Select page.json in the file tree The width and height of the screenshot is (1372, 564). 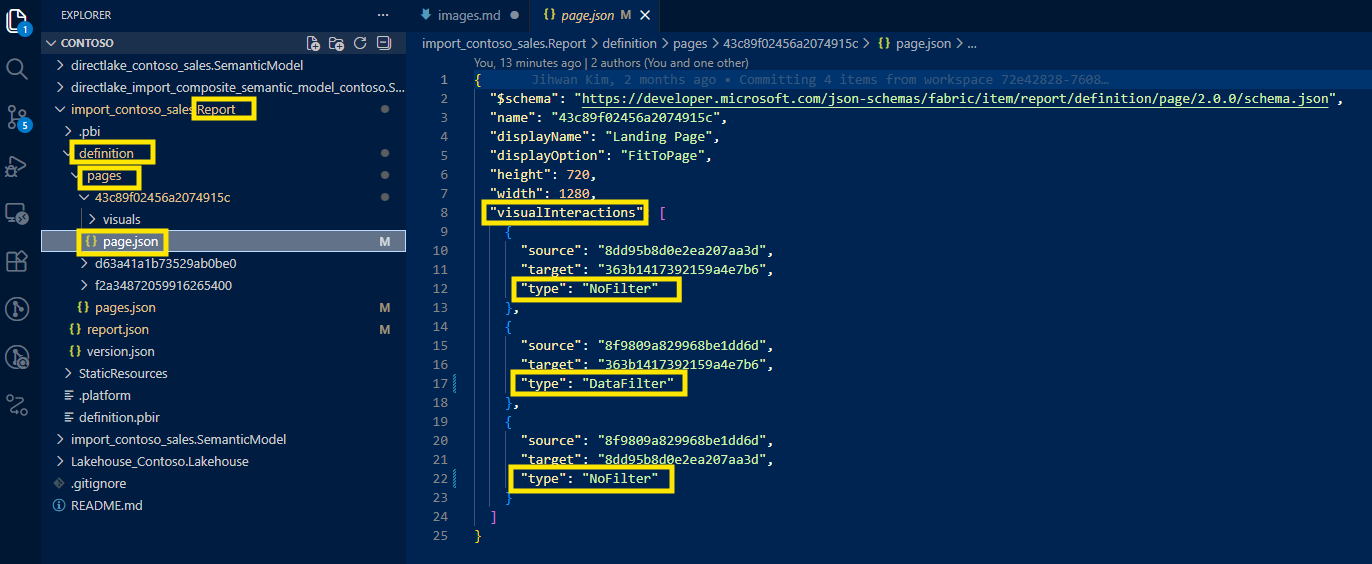pos(224,241)
